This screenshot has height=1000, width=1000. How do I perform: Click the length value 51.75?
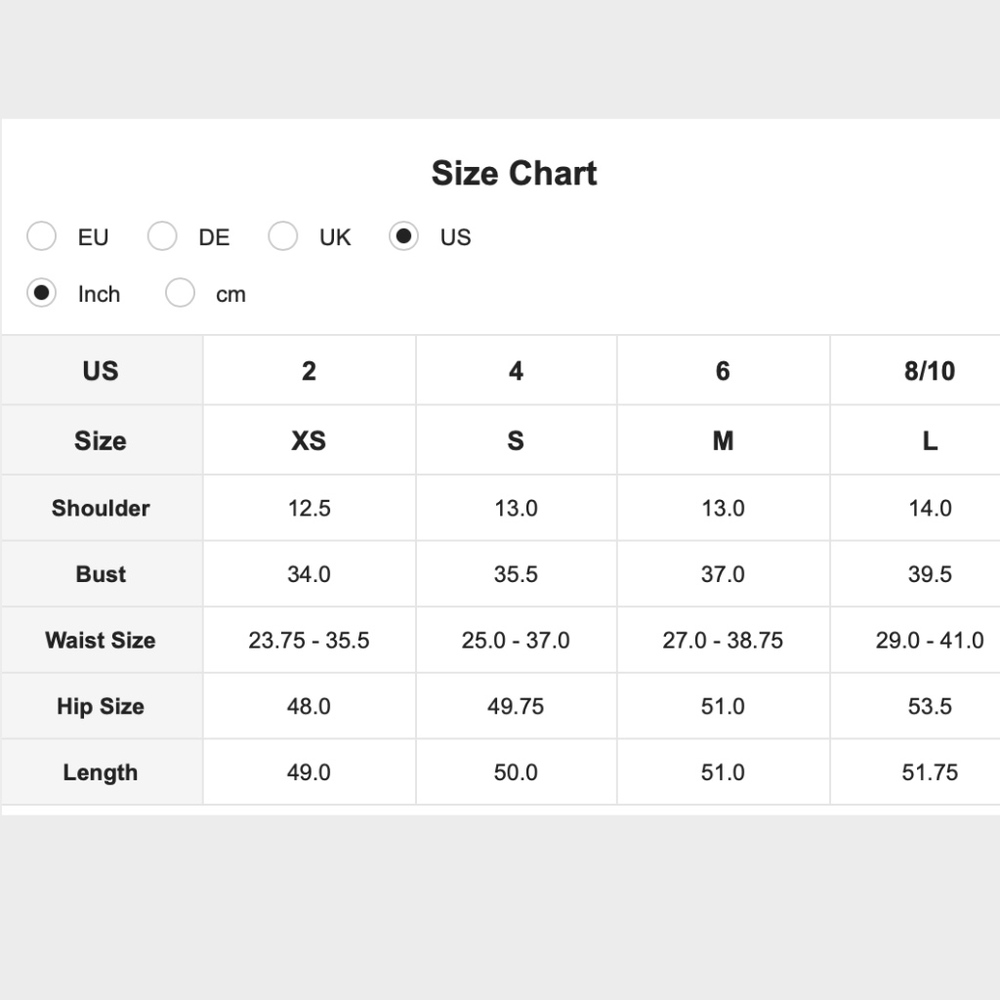pyautogui.click(x=929, y=772)
